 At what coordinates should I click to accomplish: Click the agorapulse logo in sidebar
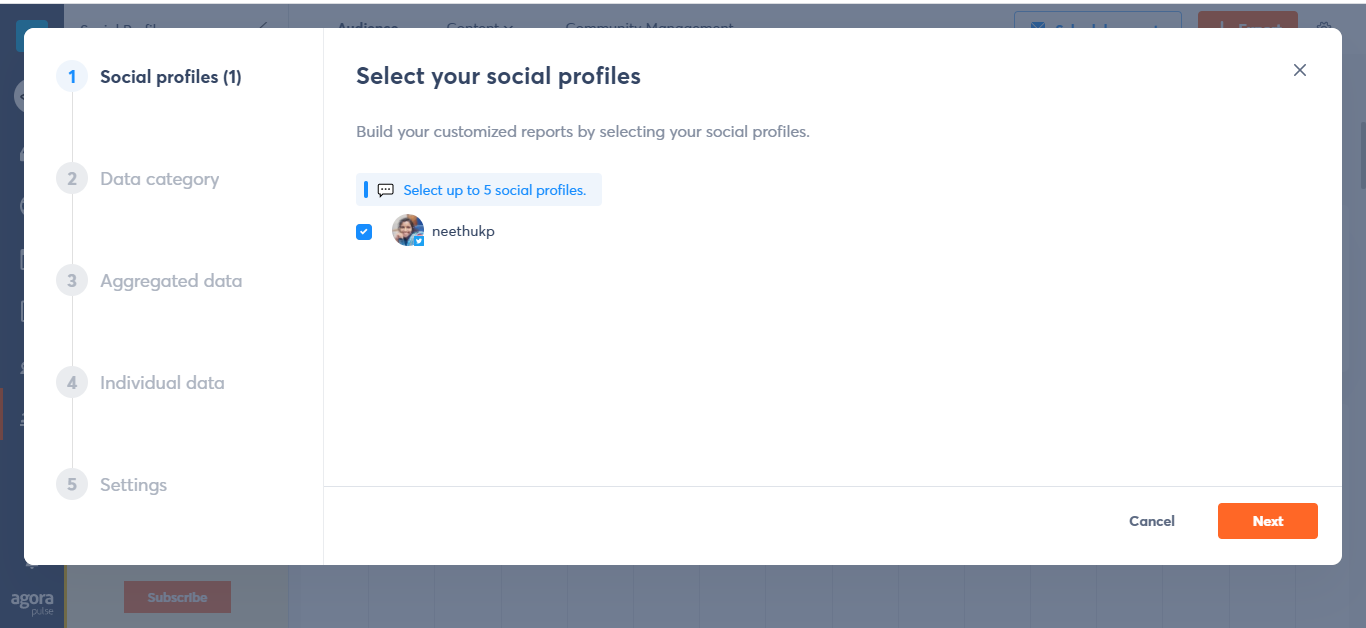[32, 603]
